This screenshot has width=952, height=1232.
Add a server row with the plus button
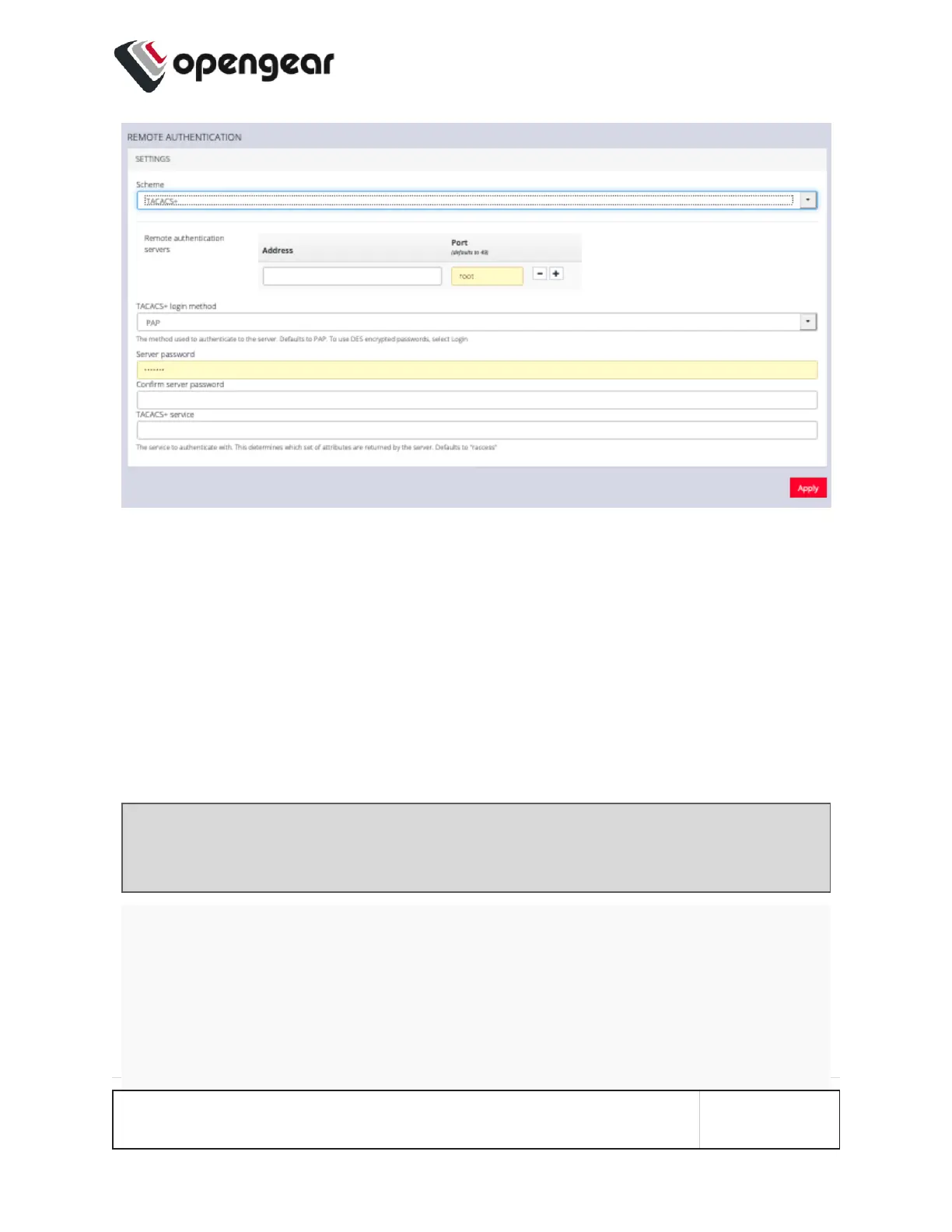click(556, 274)
